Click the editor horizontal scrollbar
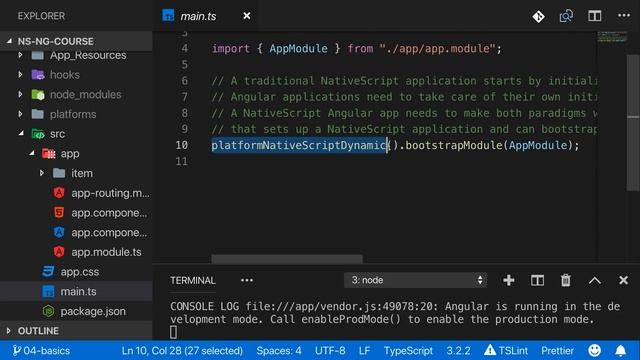The height and width of the screenshot is (360, 640). click(x=287, y=259)
